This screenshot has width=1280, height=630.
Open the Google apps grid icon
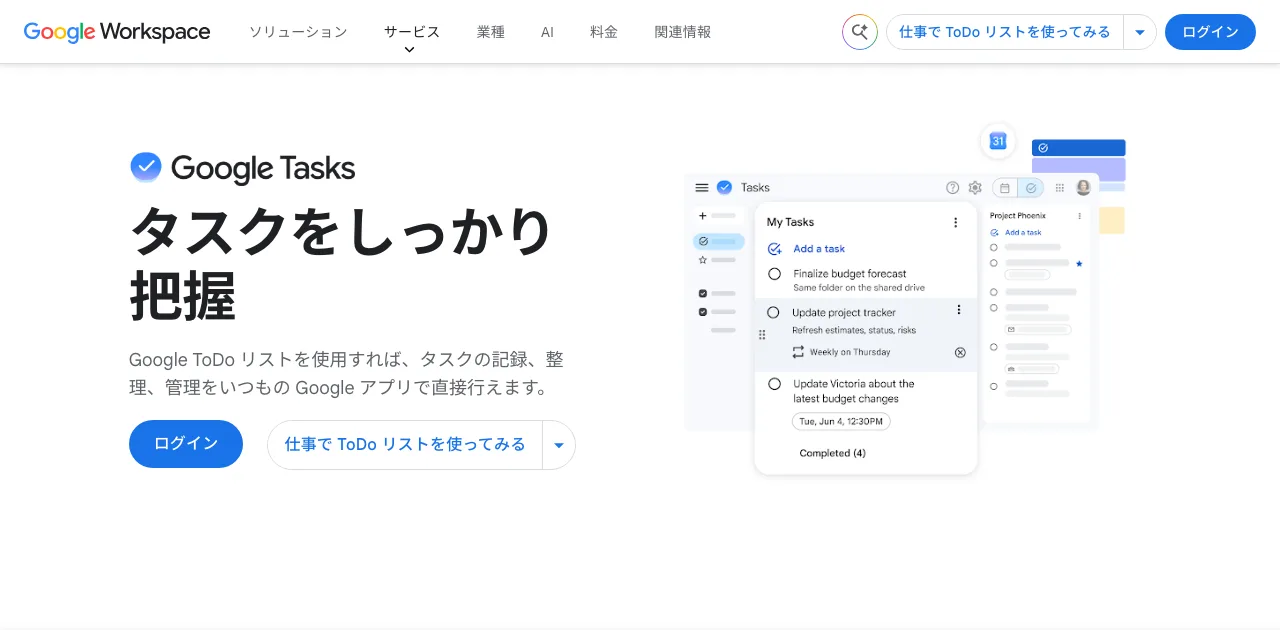1060,187
